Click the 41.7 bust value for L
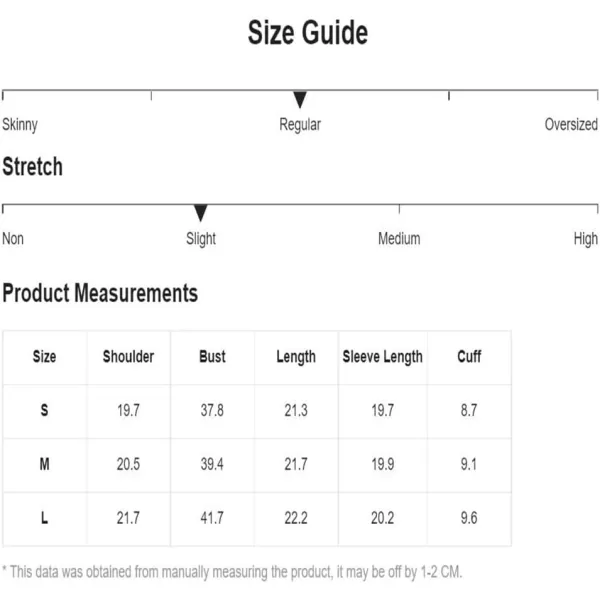The height and width of the screenshot is (600, 600). (212, 518)
